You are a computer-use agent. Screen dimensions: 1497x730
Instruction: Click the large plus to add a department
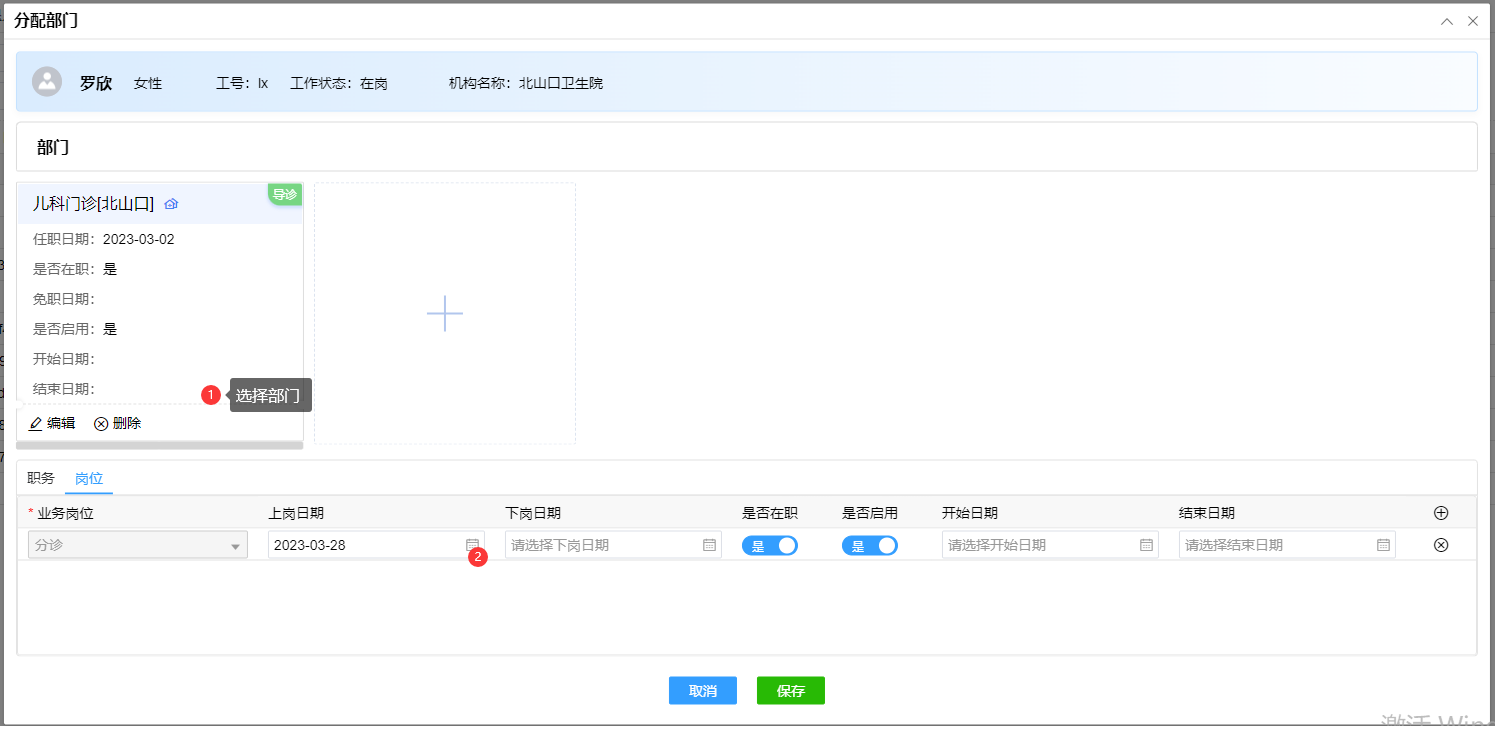(x=445, y=314)
